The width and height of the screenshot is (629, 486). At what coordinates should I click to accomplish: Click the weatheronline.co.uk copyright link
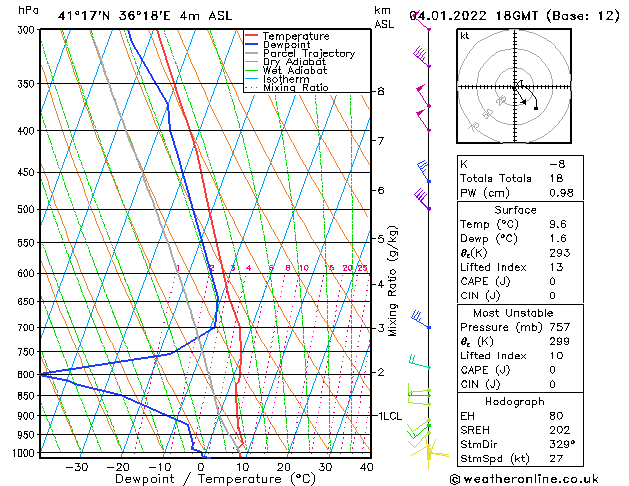click(x=524, y=479)
